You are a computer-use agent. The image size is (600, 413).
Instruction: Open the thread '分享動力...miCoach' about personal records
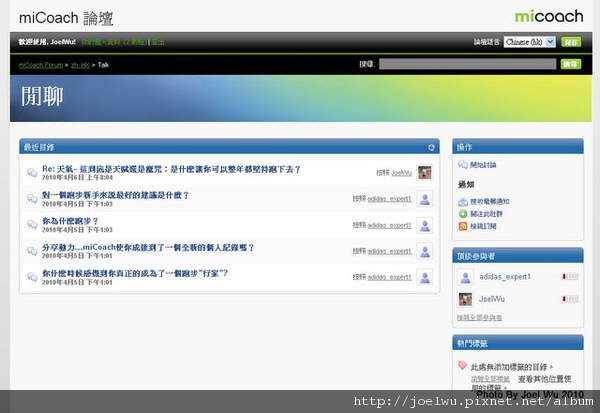click(x=148, y=247)
